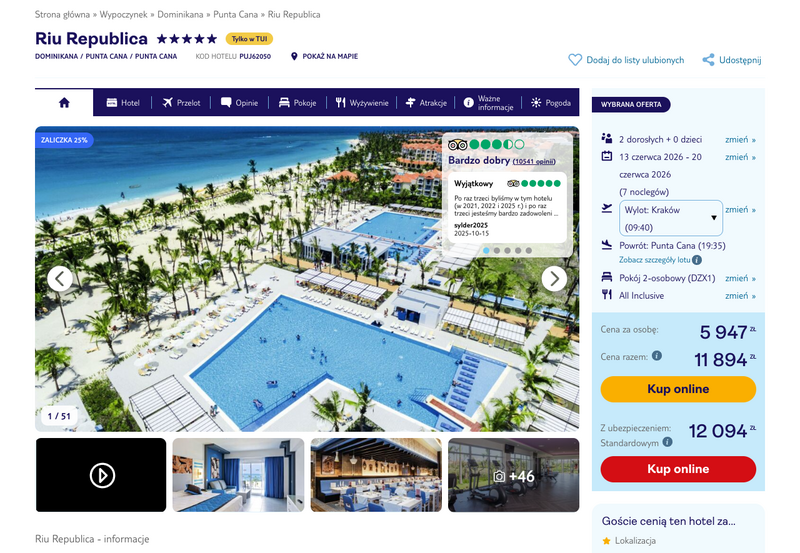Image resolution: width=800 pixels, height=553 pixels.
Task: Show previous photo with left arrow
Action: coord(60,279)
